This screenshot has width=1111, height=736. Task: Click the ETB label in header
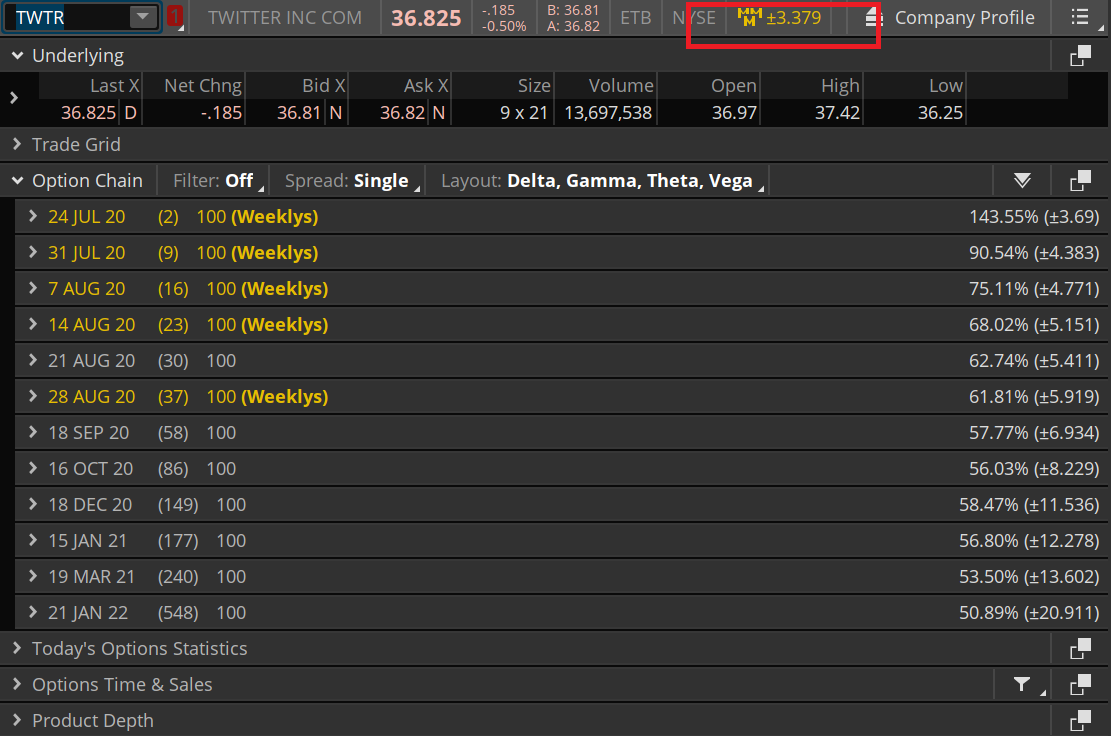(636, 18)
